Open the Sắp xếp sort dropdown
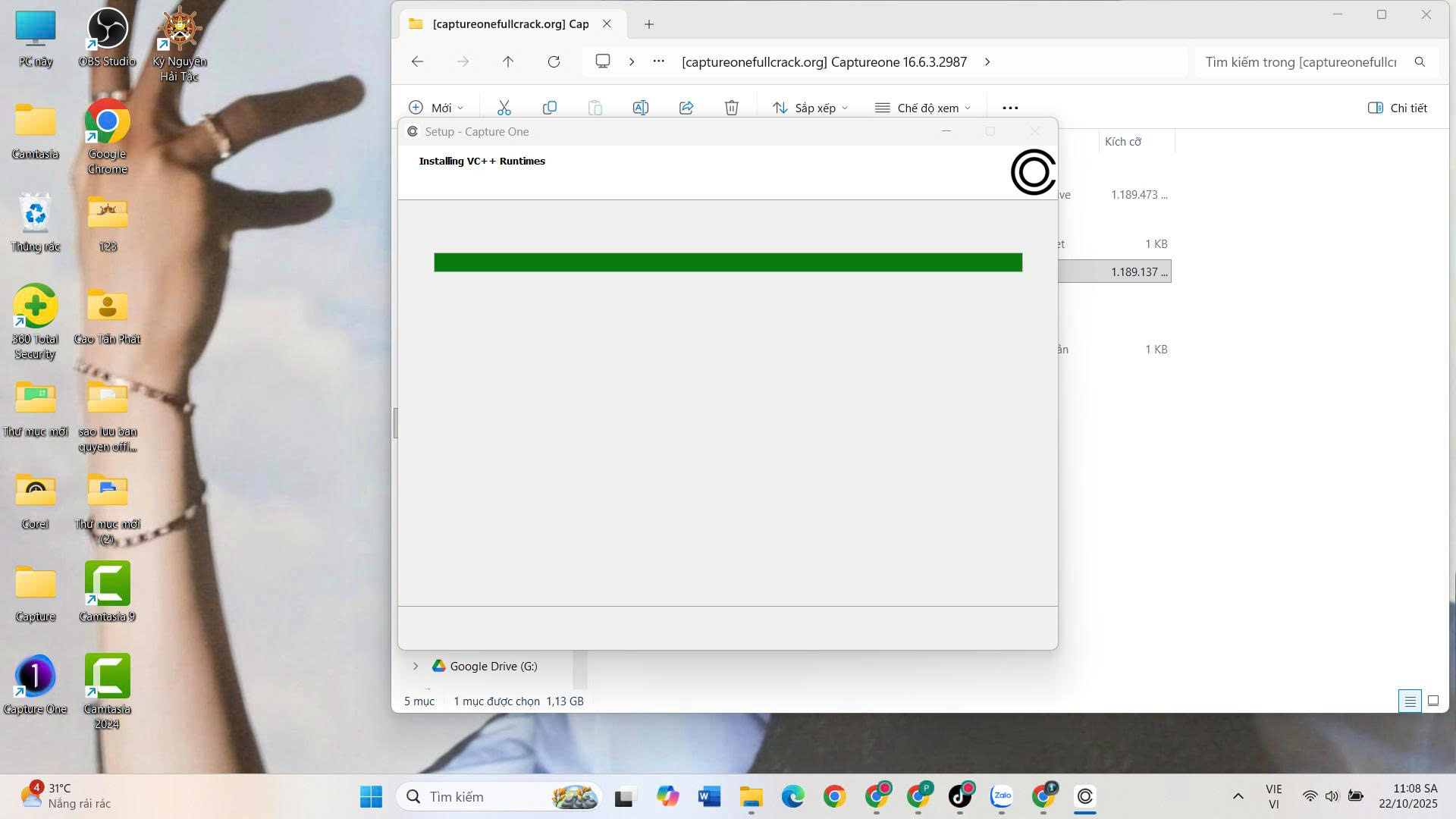This screenshot has width=1456, height=819. pyautogui.click(x=810, y=108)
